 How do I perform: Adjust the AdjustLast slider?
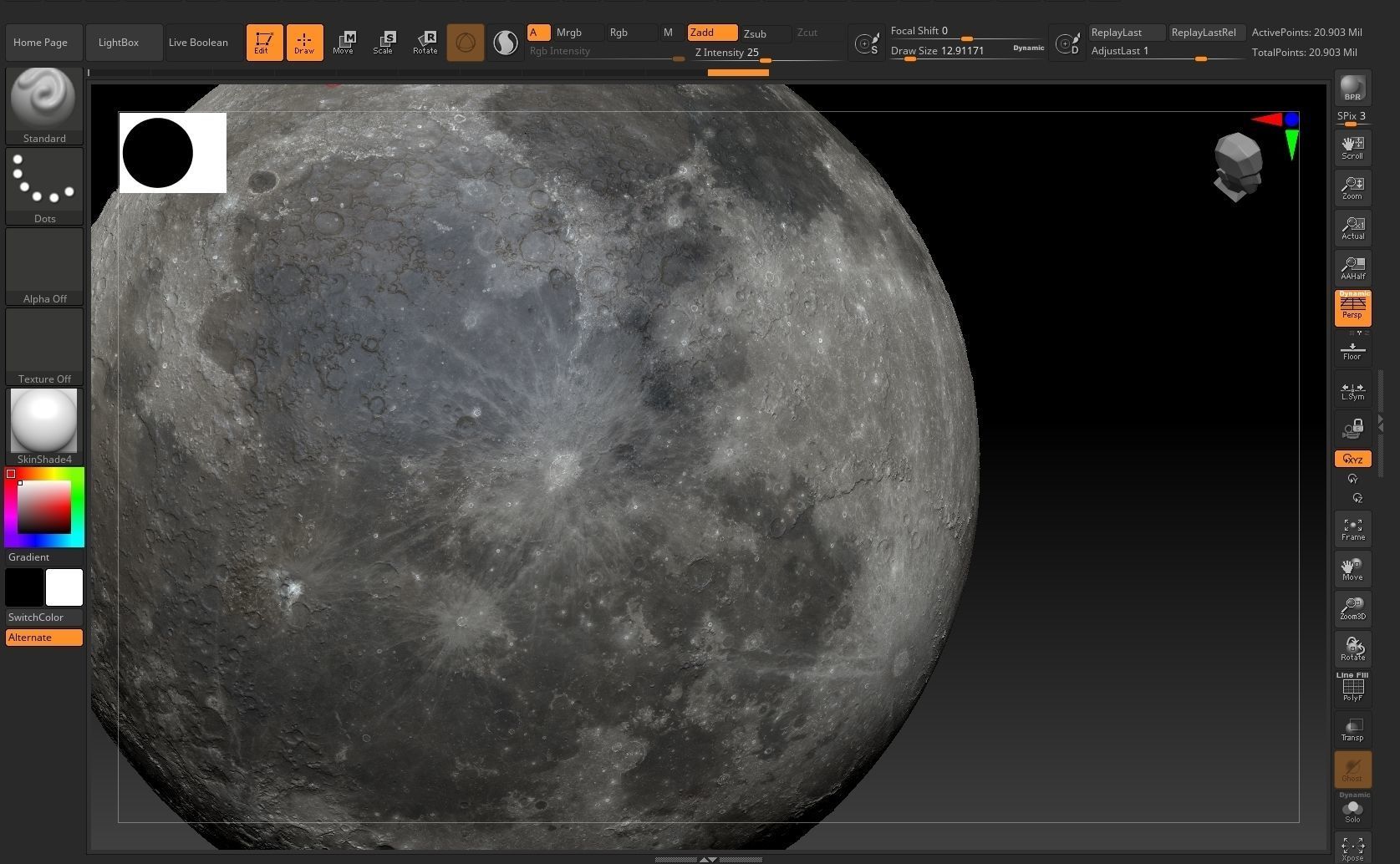(1167, 52)
